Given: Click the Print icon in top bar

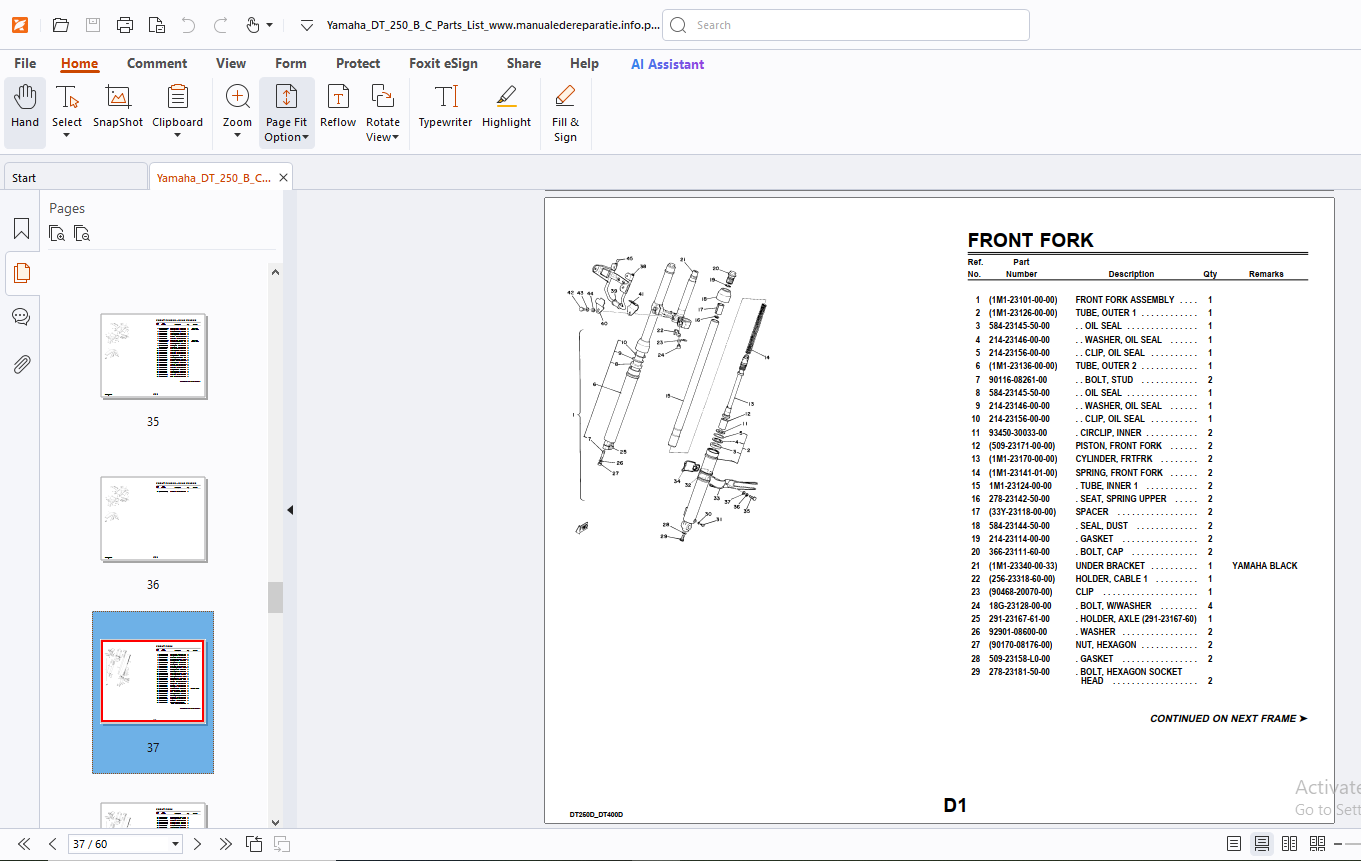Looking at the screenshot, I should [125, 25].
